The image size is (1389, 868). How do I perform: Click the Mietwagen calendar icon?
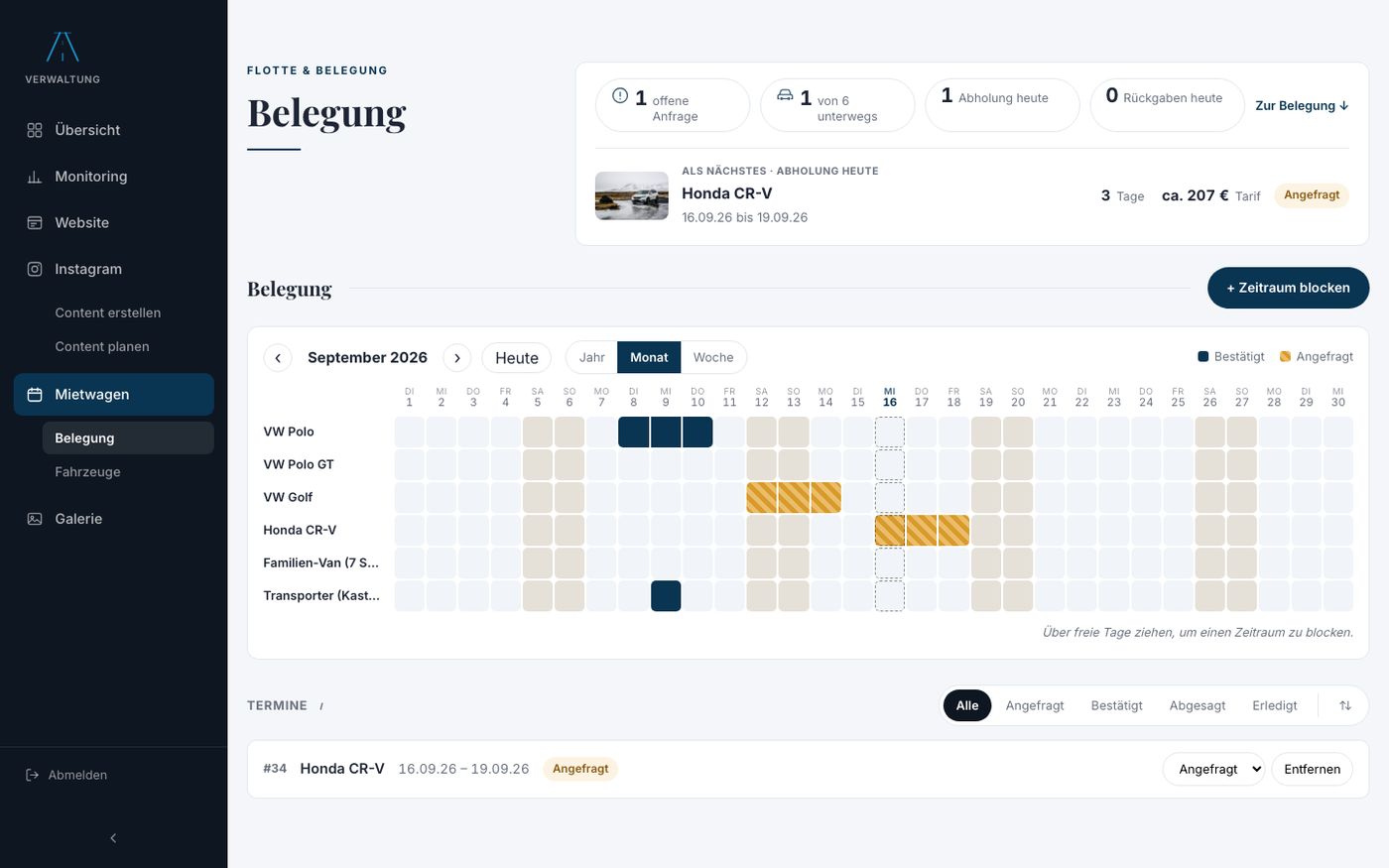[x=35, y=395]
